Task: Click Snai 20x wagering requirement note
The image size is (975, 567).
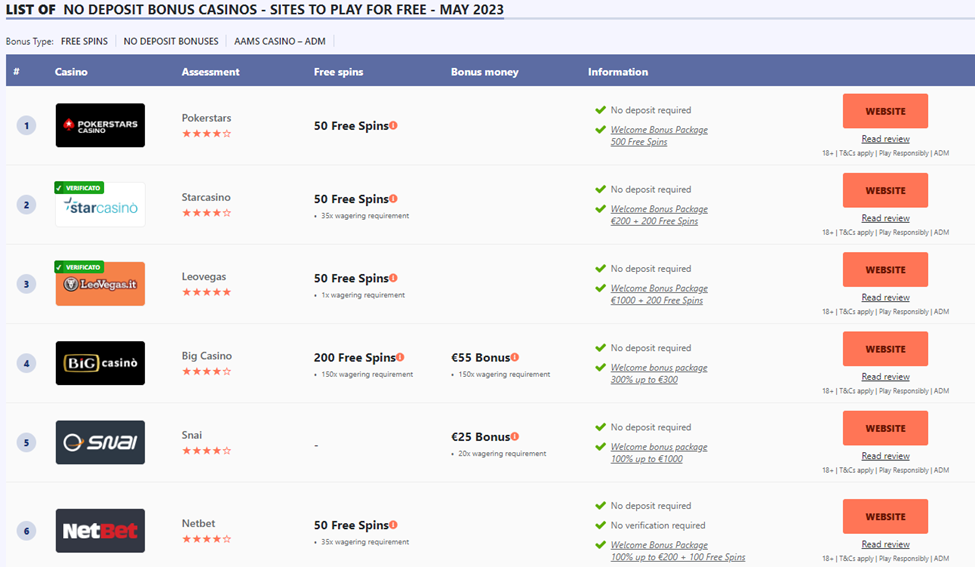Action: pyautogui.click(x=502, y=454)
